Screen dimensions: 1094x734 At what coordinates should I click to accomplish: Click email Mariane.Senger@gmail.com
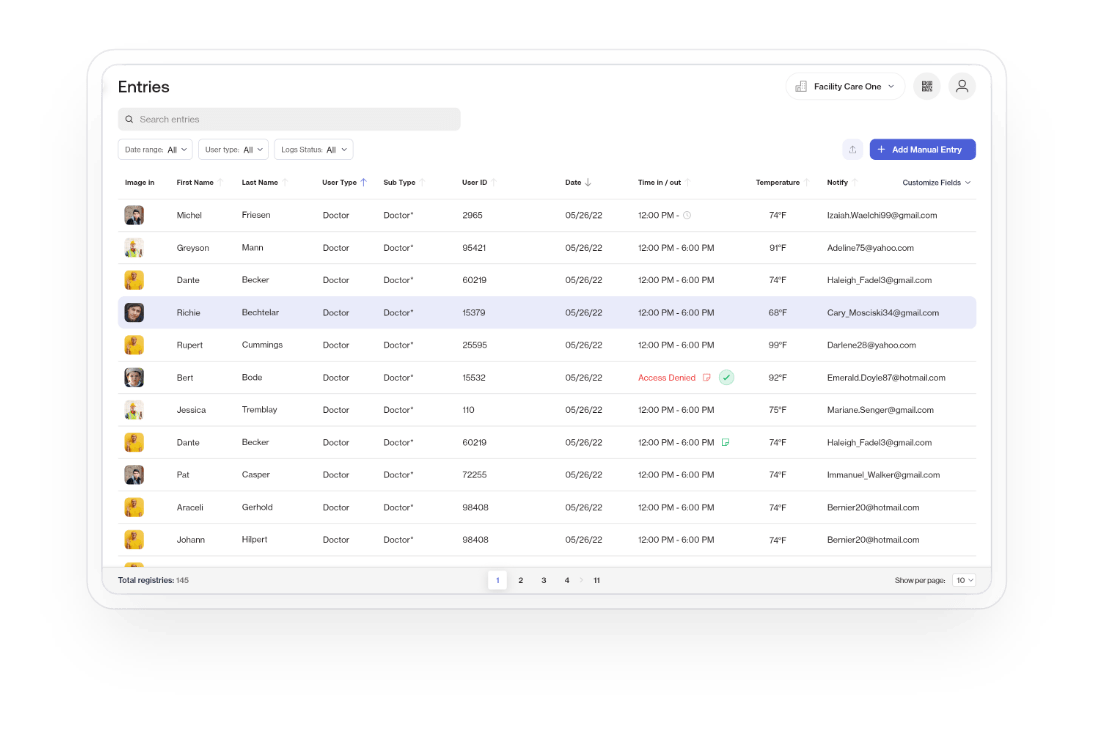[x=880, y=410]
